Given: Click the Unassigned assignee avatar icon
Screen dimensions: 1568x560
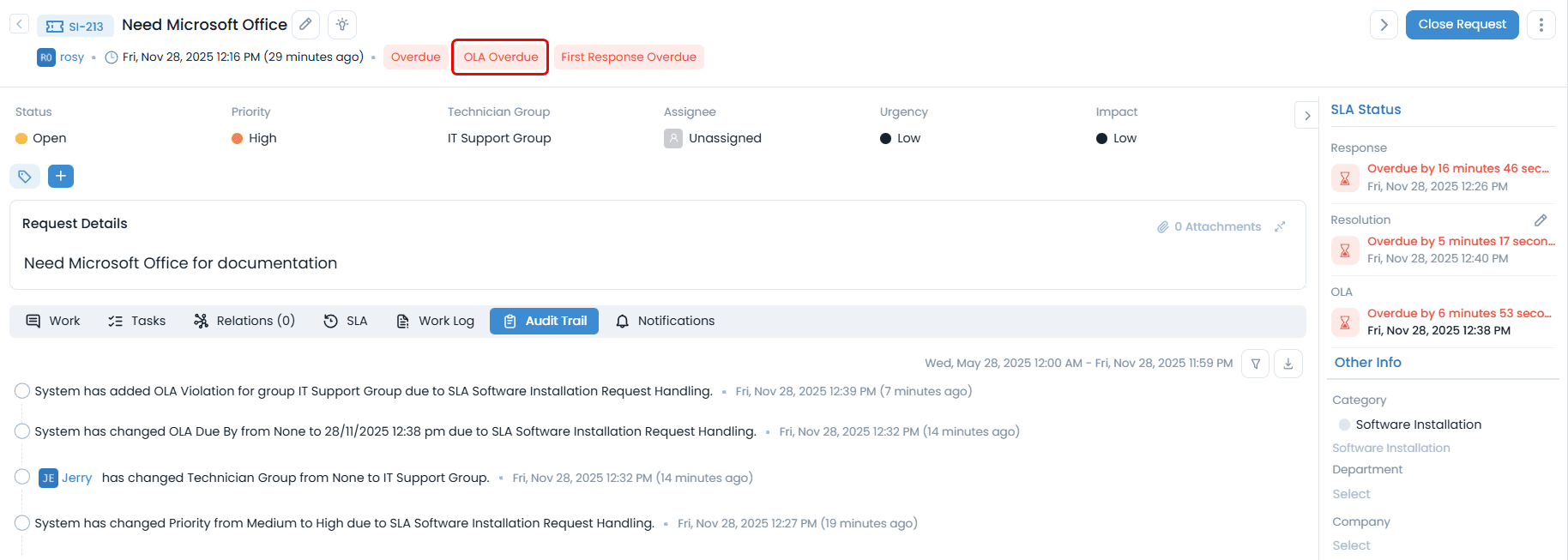Looking at the screenshot, I should coord(673,138).
